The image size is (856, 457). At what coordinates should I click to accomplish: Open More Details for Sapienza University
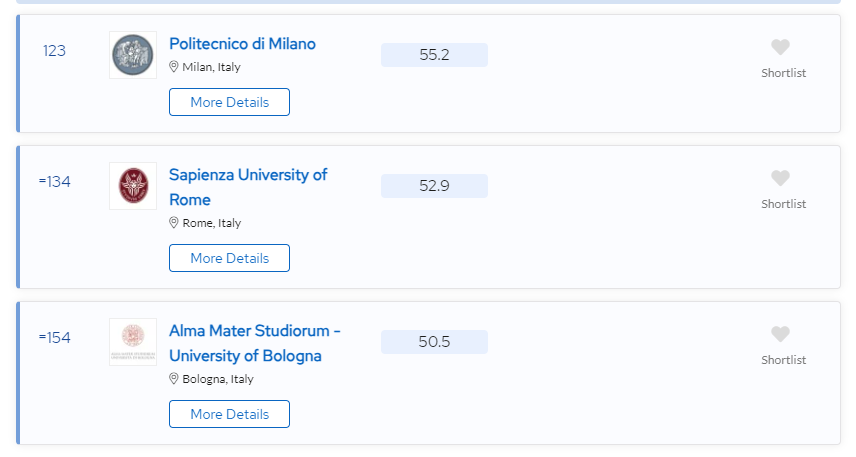(229, 258)
